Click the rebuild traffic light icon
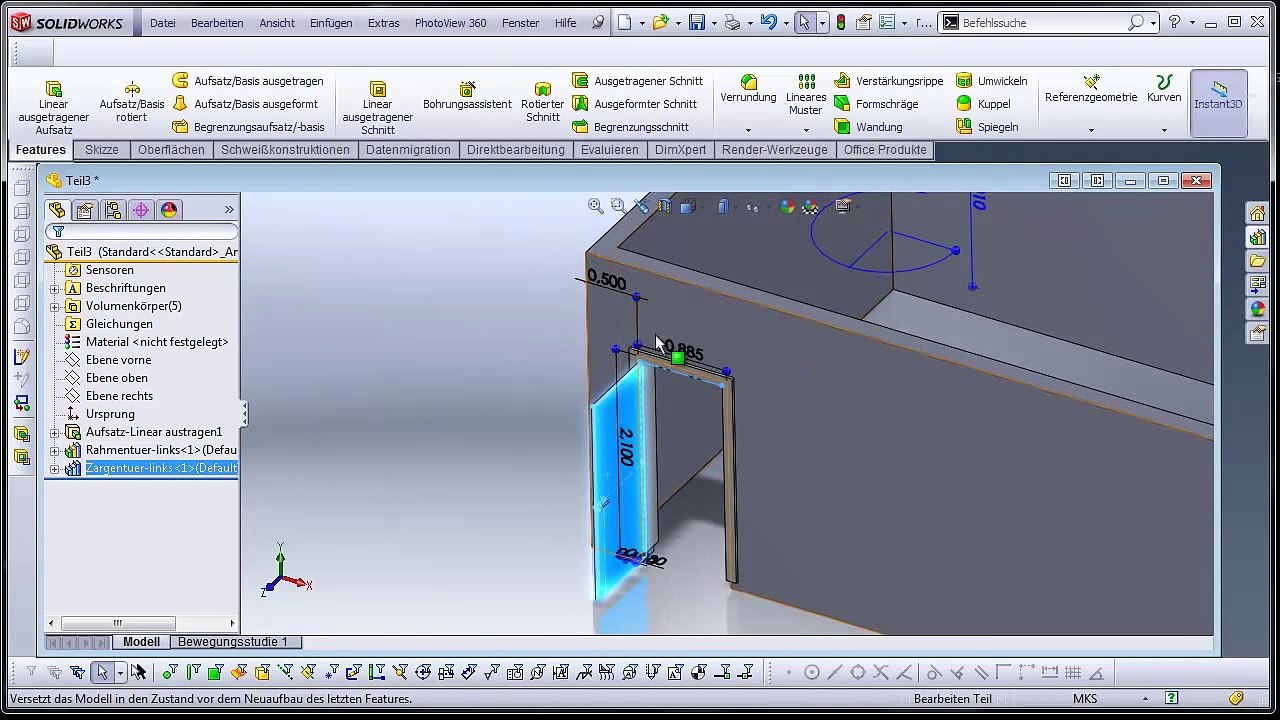 [841, 22]
